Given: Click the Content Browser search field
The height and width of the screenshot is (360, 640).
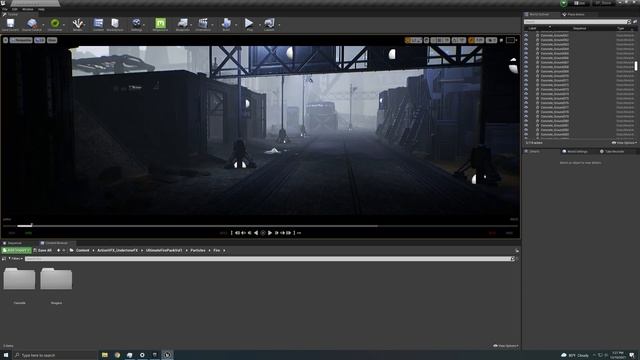Looking at the screenshot, I should coord(269,259).
